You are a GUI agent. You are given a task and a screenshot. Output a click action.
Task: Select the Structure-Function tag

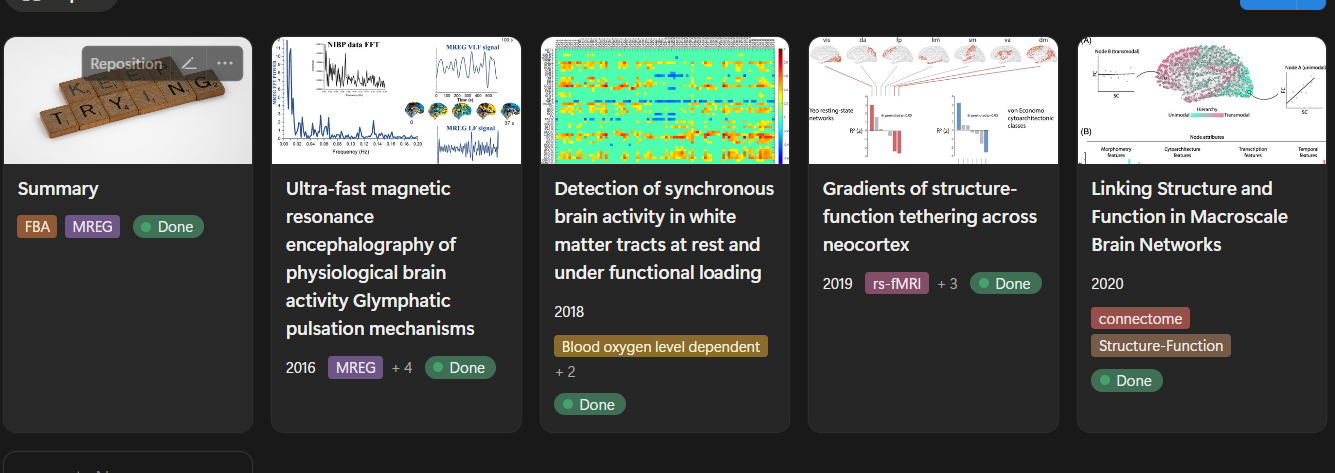click(1161, 346)
